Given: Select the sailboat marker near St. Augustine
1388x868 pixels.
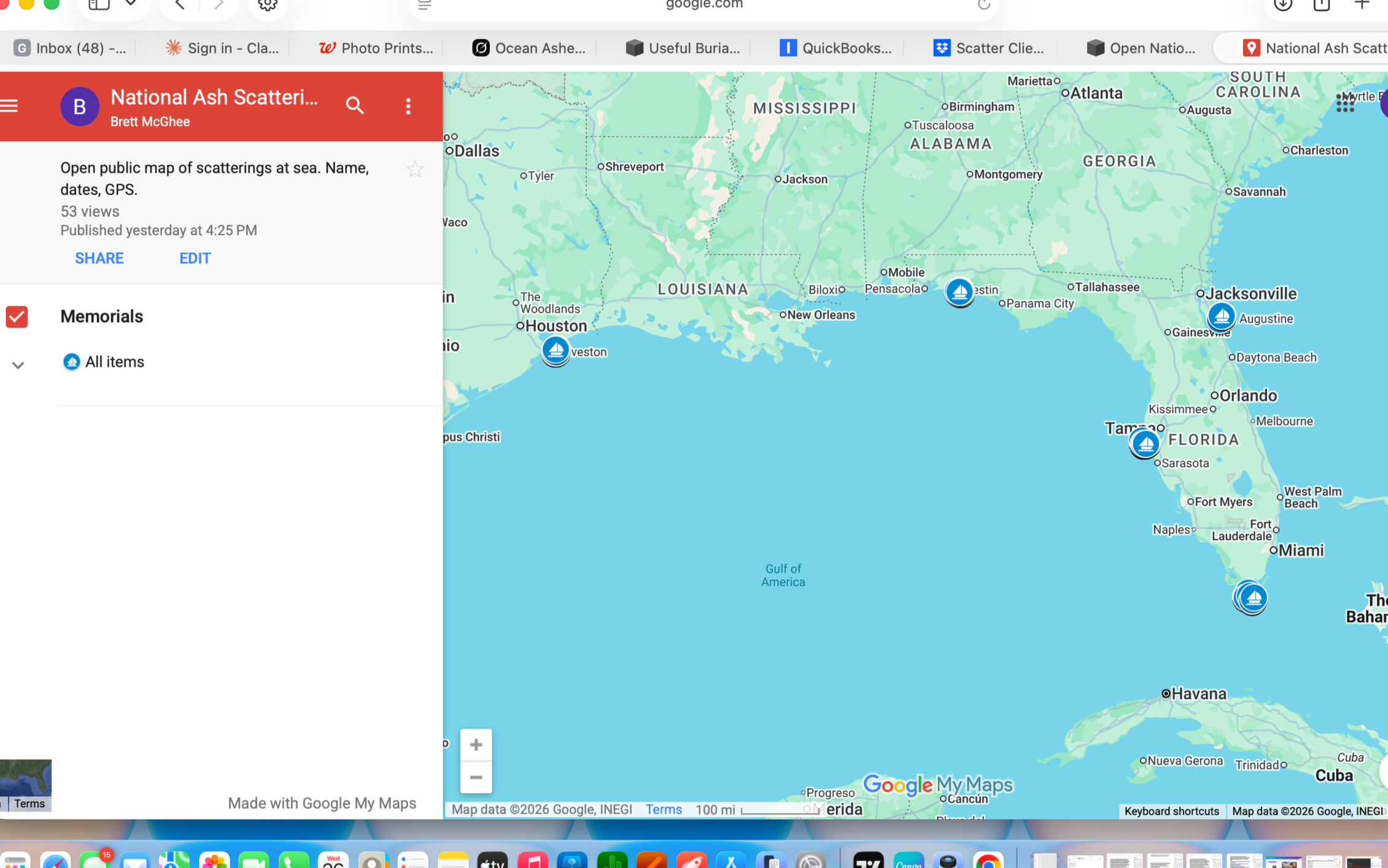Looking at the screenshot, I should [1221, 317].
